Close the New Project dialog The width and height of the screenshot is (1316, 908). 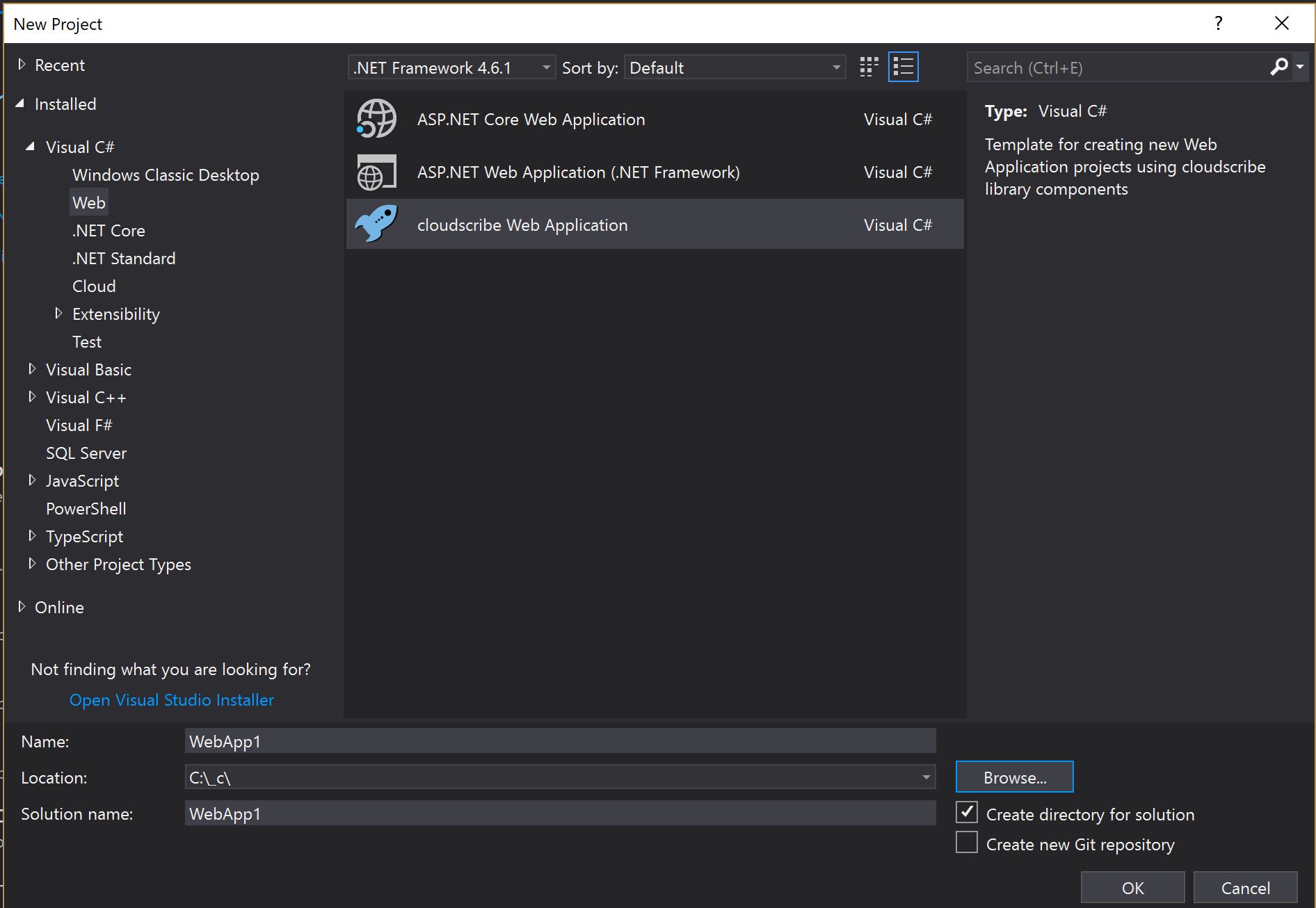(x=1281, y=24)
